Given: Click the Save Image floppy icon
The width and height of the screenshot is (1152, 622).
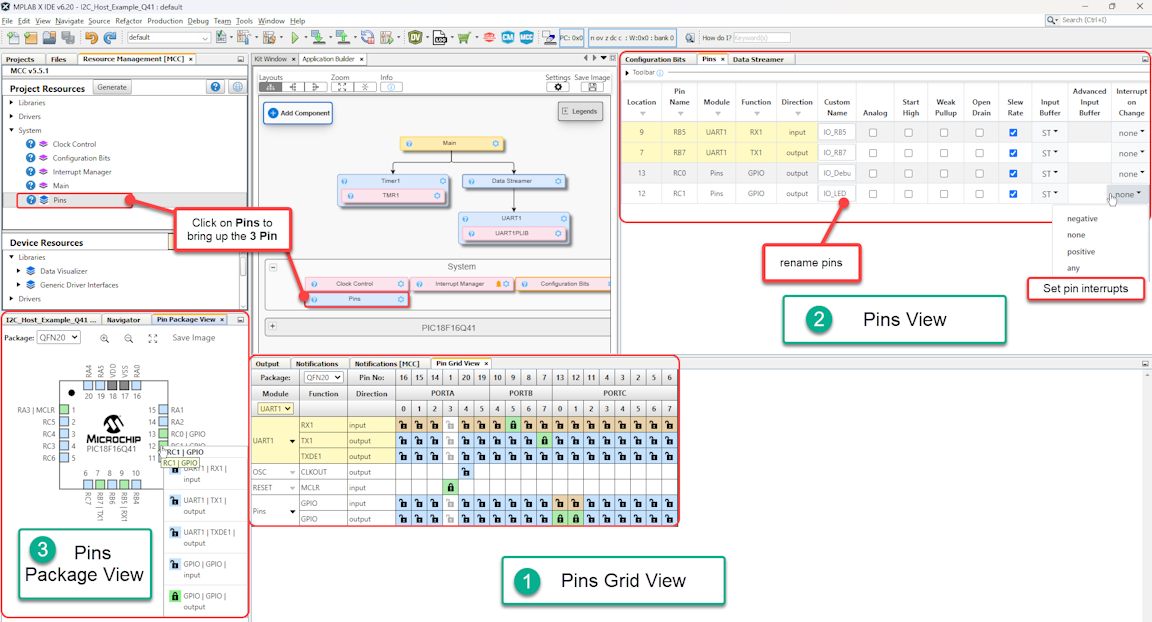Looking at the screenshot, I should [593, 87].
